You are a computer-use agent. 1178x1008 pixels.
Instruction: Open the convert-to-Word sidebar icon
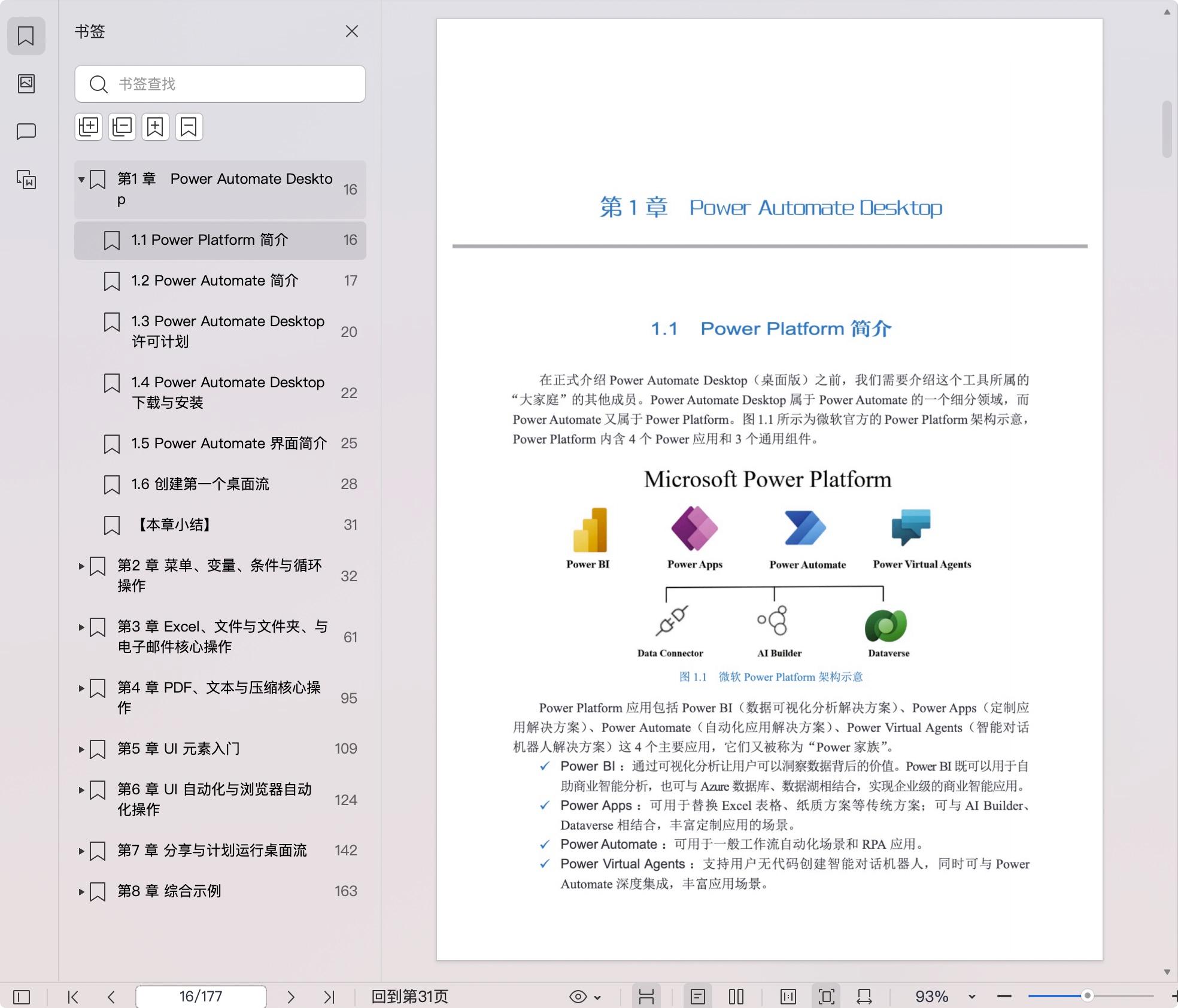(26, 180)
